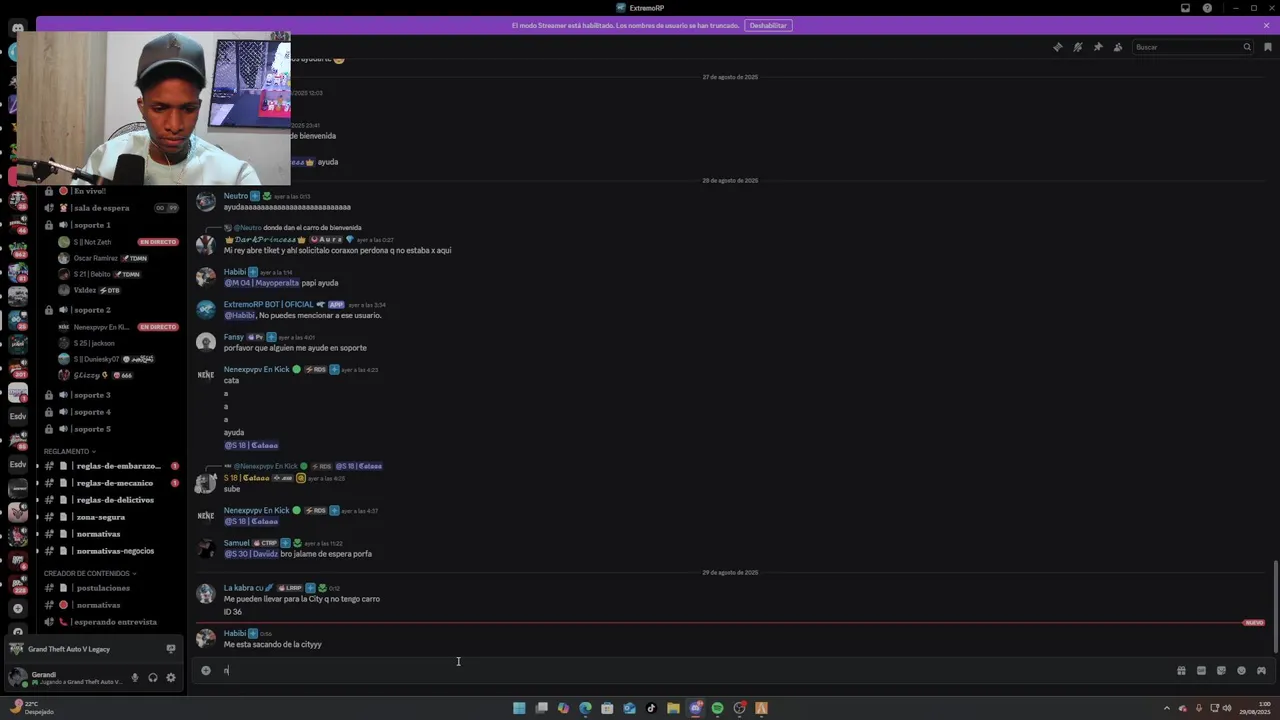
Task: Click EN DIRECTO badge next to Nenexpvpv
Action: coord(158,327)
